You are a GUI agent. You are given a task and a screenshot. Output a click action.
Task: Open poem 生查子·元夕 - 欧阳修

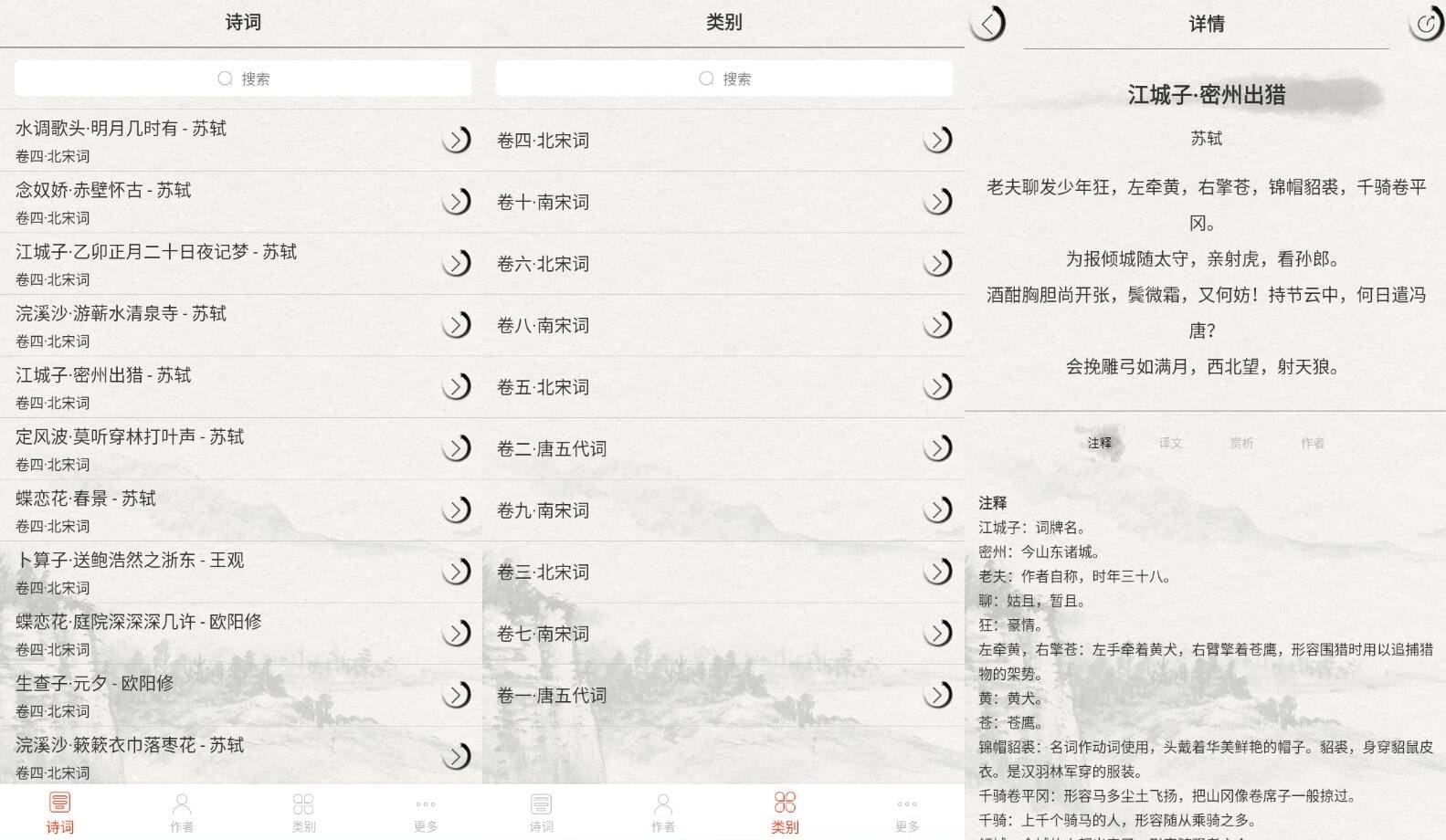(x=219, y=695)
